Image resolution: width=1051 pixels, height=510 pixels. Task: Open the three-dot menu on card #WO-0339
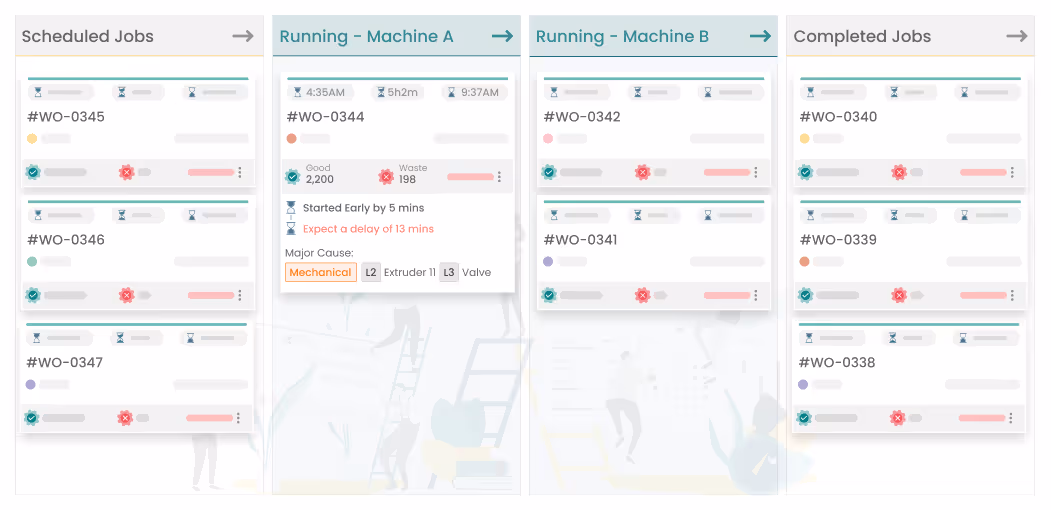pyautogui.click(x=1012, y=295)
